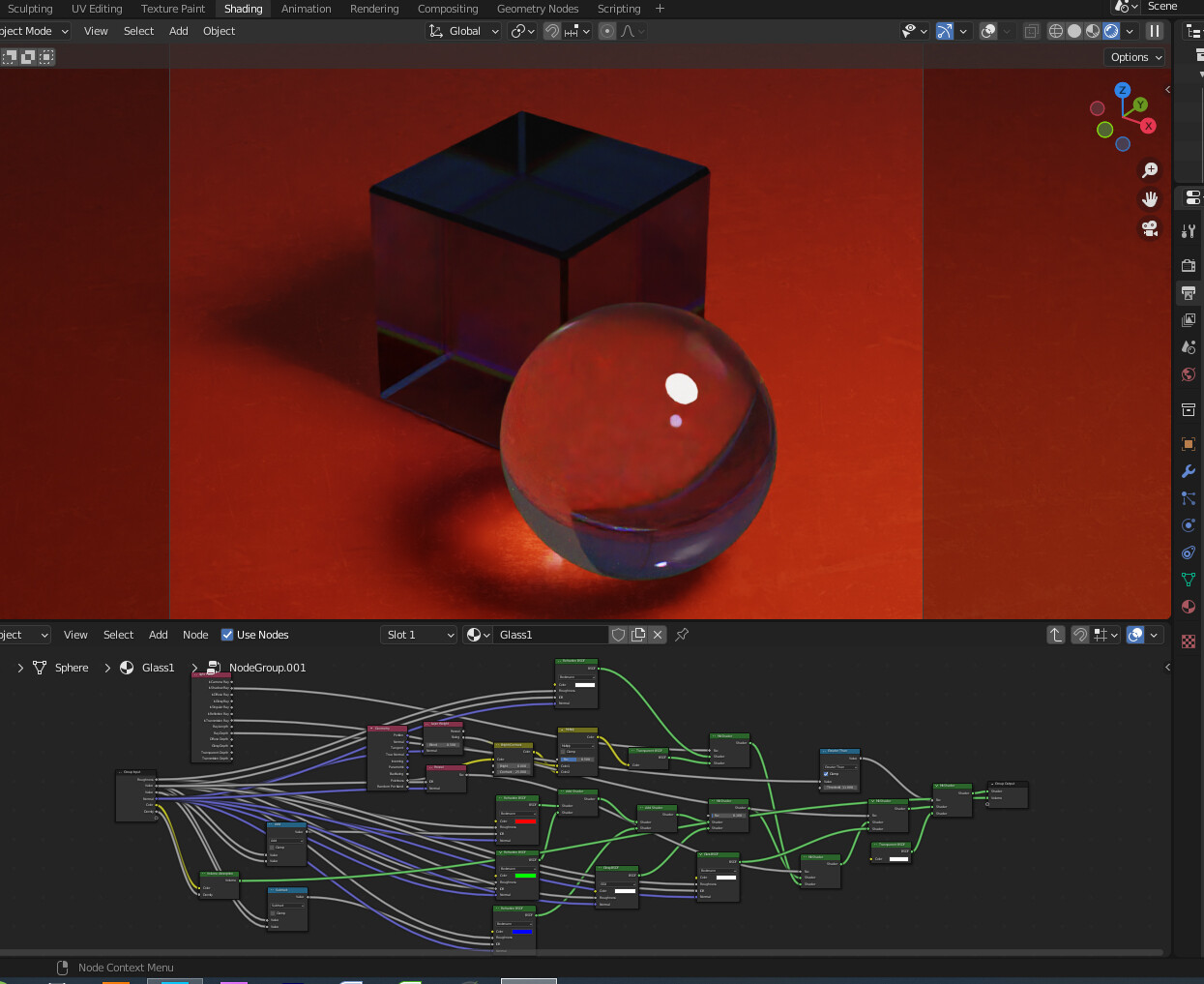Toggle snapping magnet in the shader editor header
This screenshot has width=1204, height=984.
pyautogui.click(x=1080, y=634)
